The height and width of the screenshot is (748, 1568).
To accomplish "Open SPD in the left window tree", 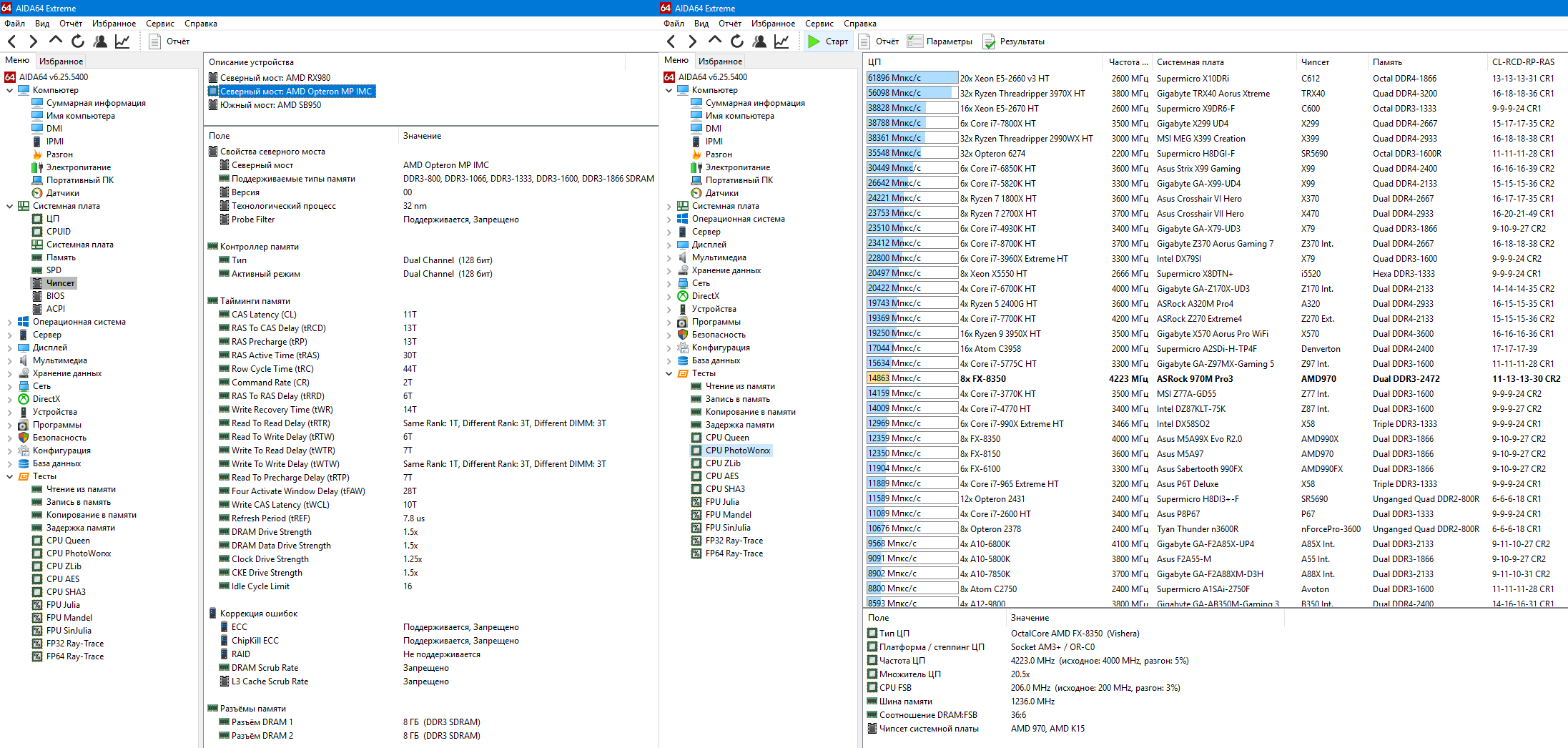I will (54, 270).
